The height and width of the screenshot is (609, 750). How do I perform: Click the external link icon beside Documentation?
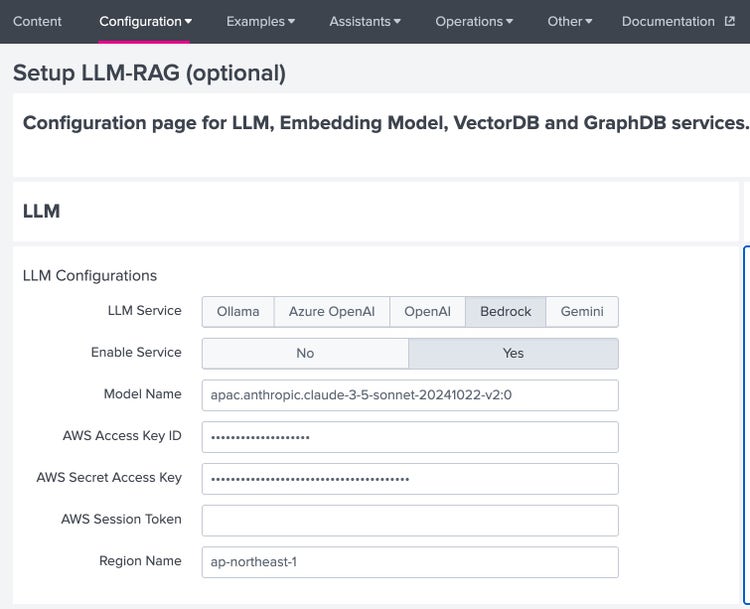[x=729, y=21]
